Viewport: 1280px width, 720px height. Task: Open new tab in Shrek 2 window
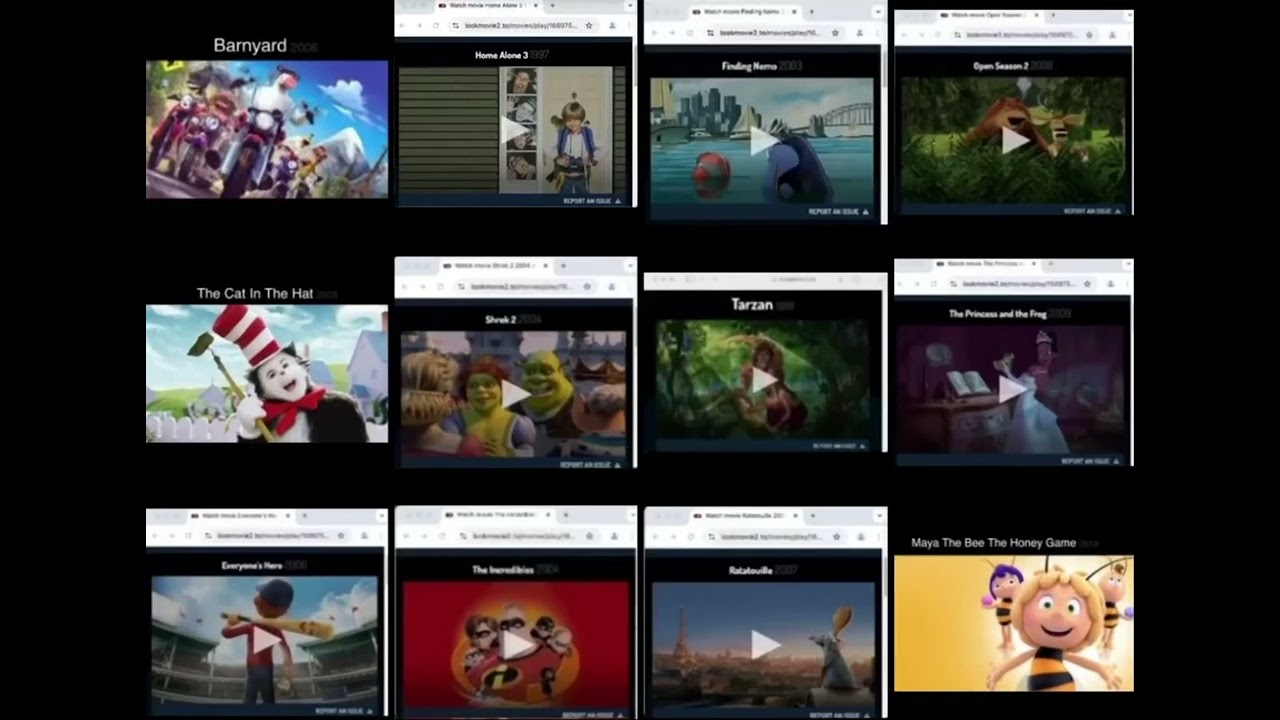click(562, 266)
